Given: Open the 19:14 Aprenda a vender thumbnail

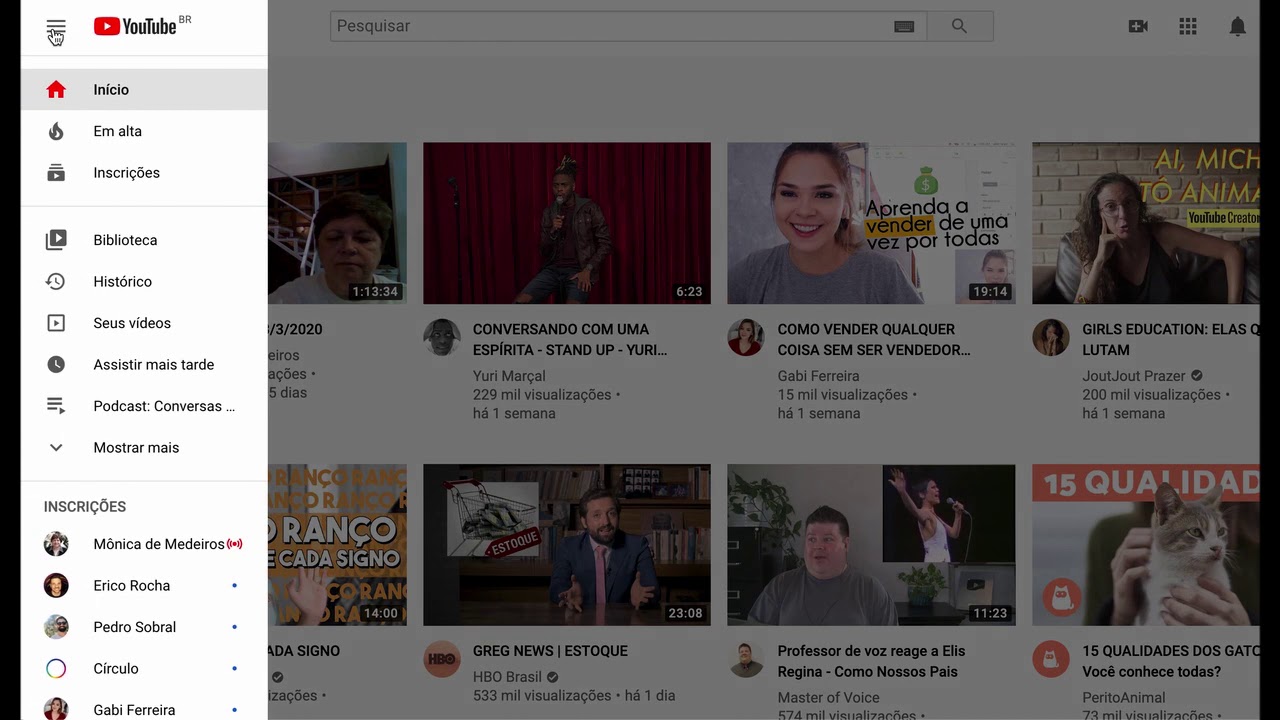Looking at the screenshot, I should tap(871, 223).
